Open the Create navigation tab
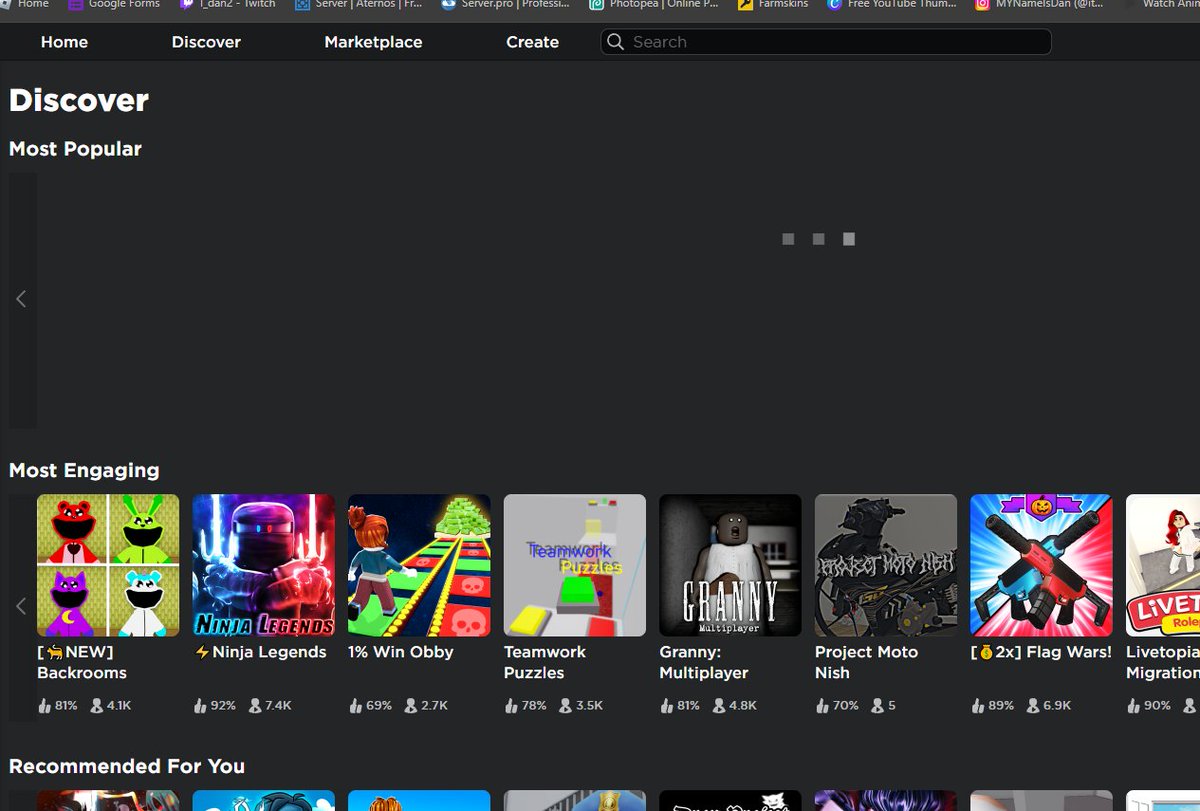 click(532, 42)
